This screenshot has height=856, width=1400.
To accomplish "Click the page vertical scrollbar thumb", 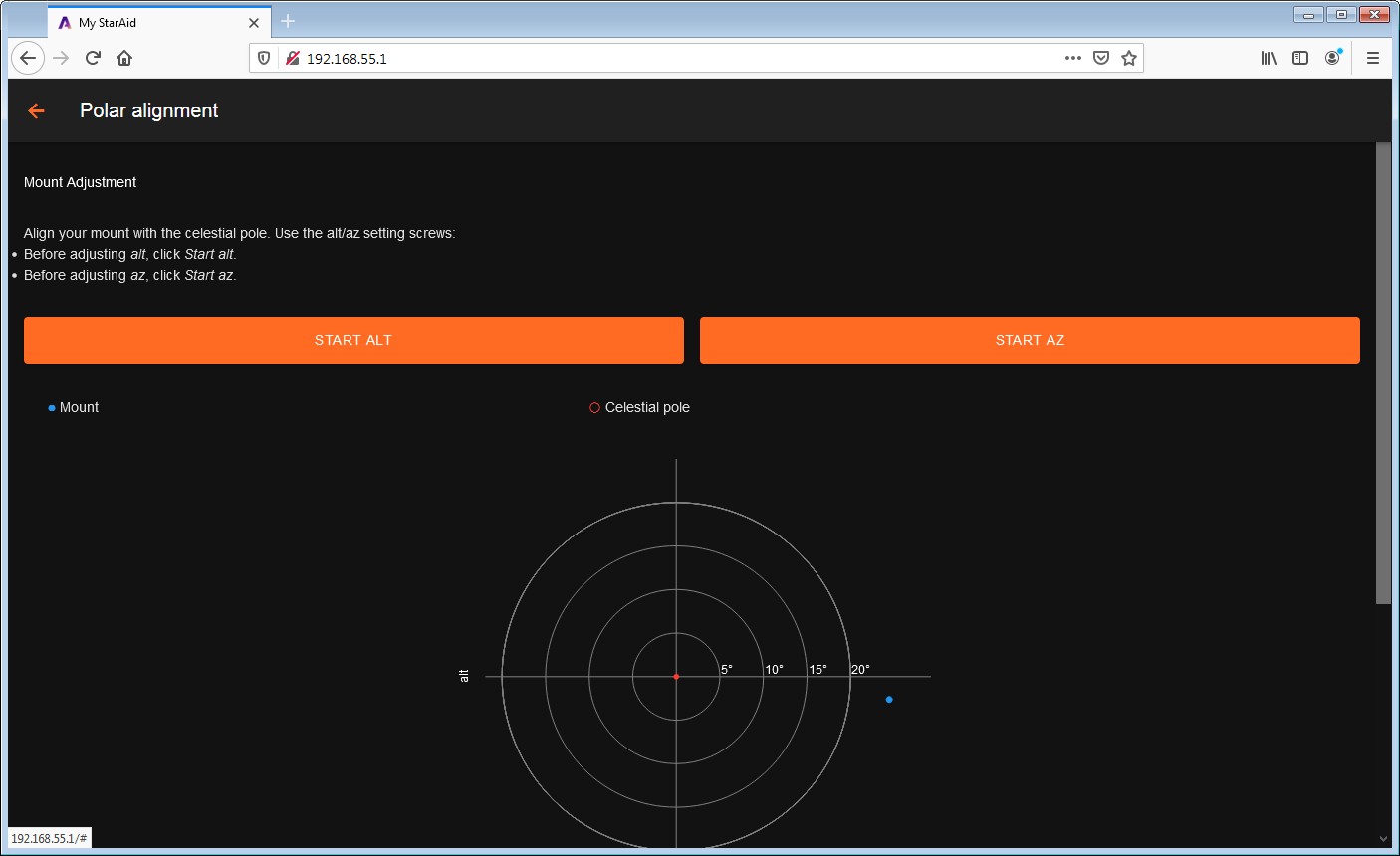I will [x=1383, y=373].
